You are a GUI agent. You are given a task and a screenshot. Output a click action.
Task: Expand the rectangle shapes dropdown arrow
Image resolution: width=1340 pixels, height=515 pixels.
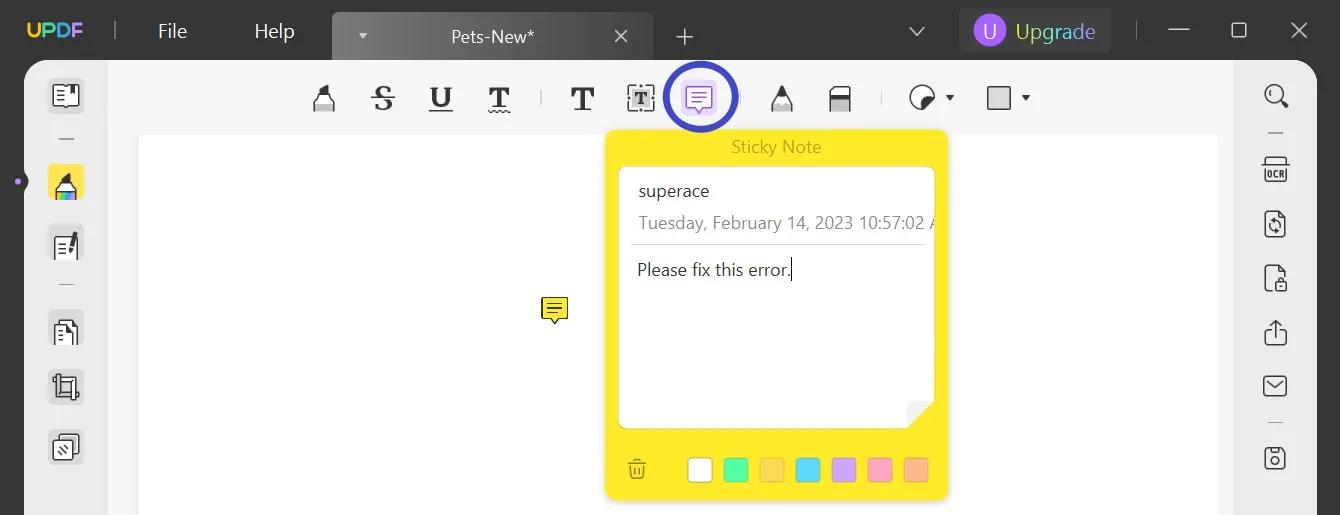point(1026,98)
